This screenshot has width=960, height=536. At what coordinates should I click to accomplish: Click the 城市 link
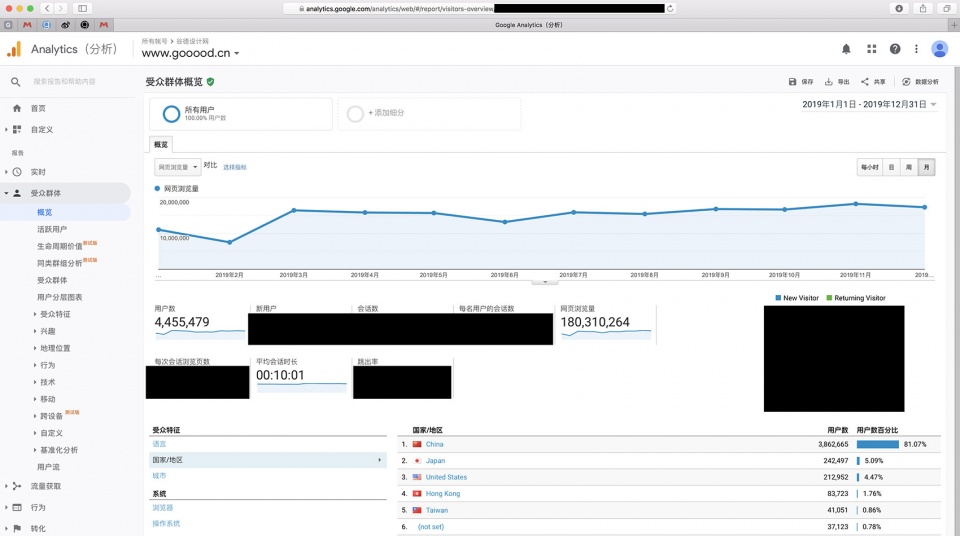click(x=159, y=476)
